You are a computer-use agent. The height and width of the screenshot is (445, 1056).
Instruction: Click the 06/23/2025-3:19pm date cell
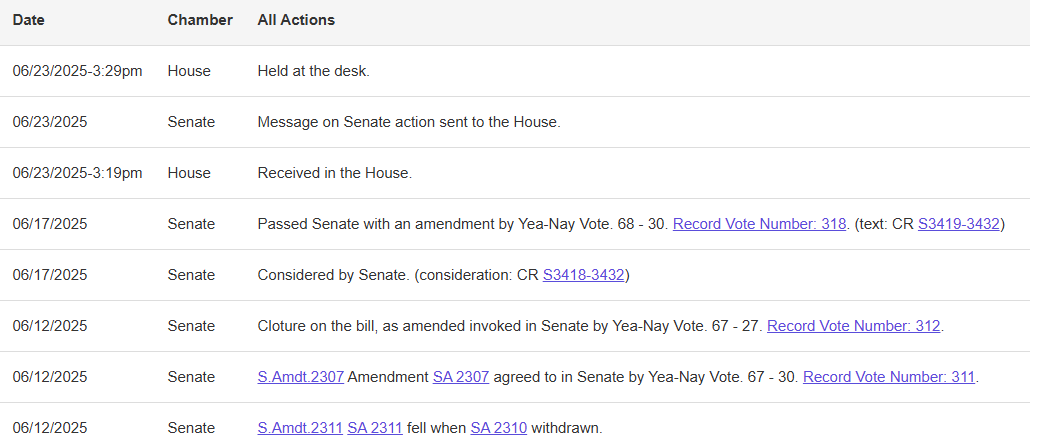point(77,173)
